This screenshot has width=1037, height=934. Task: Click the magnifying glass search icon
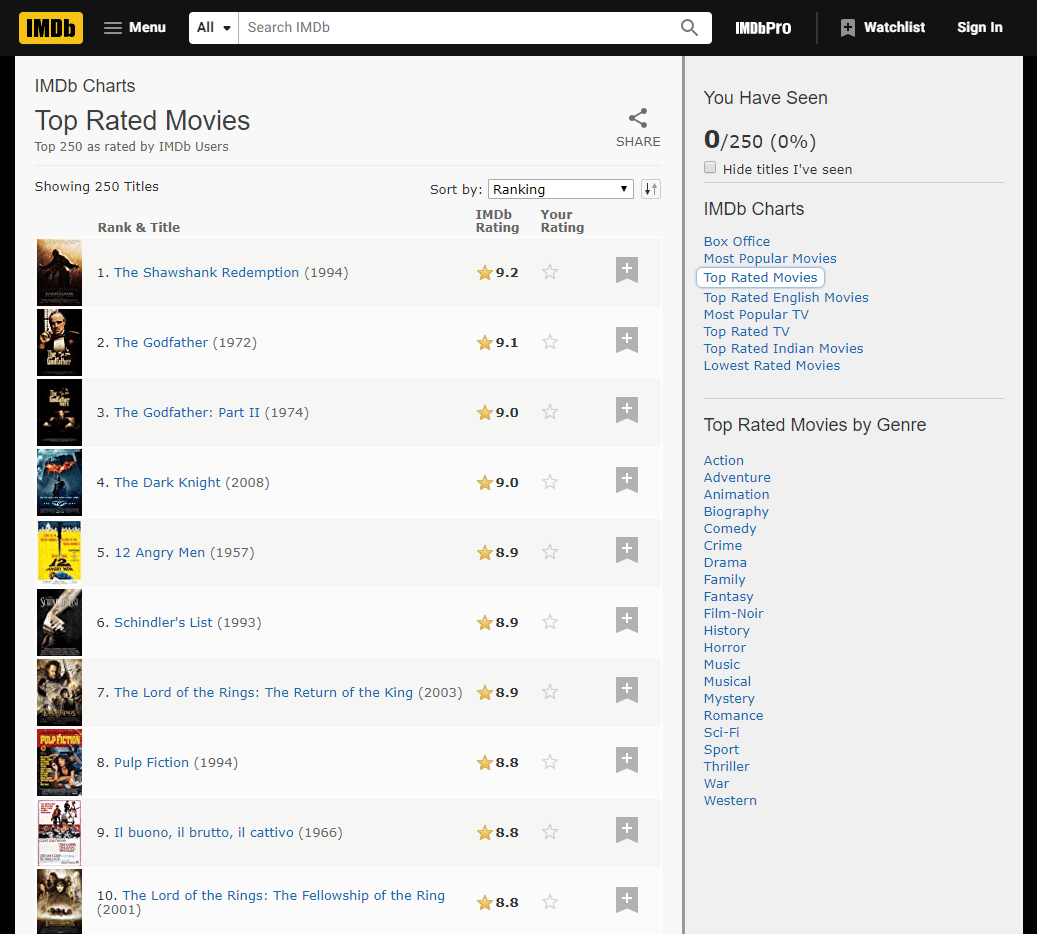(x=689, y=28)
